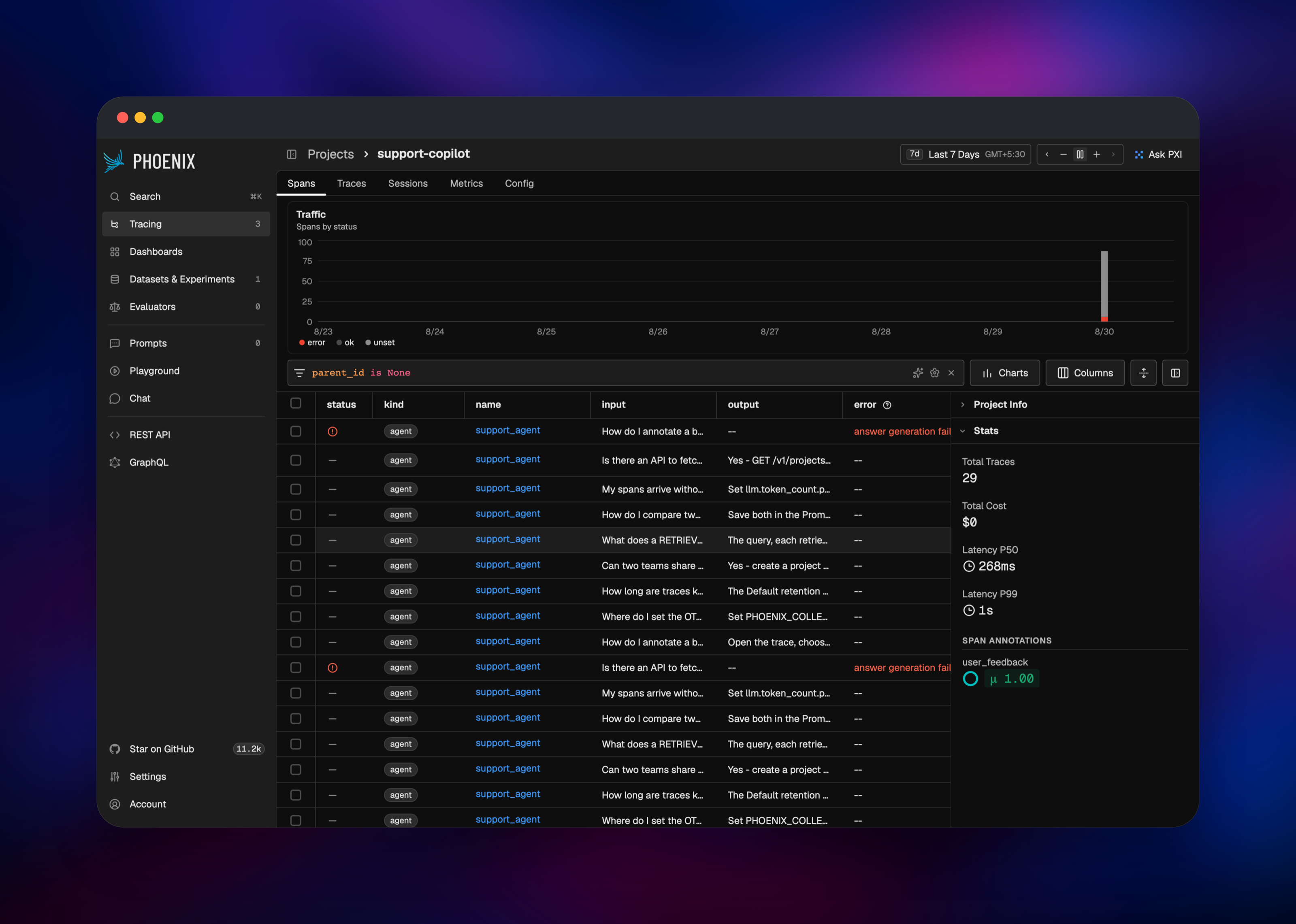
Task: Clear the parent_id filter with the X
Action: (951, 373)
